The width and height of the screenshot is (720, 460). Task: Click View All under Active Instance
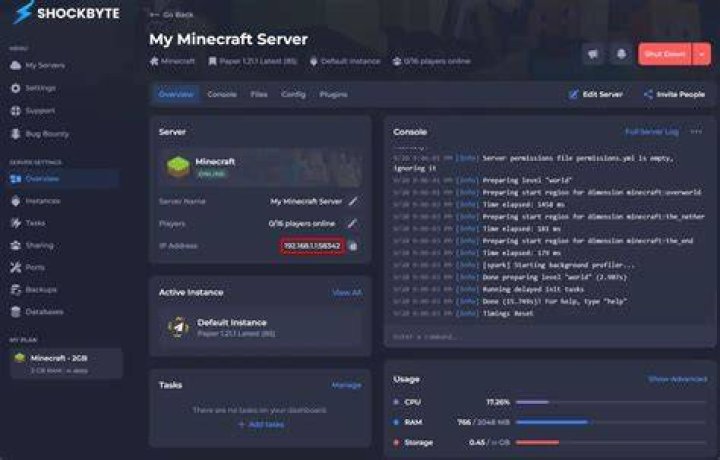pos(347,292)
